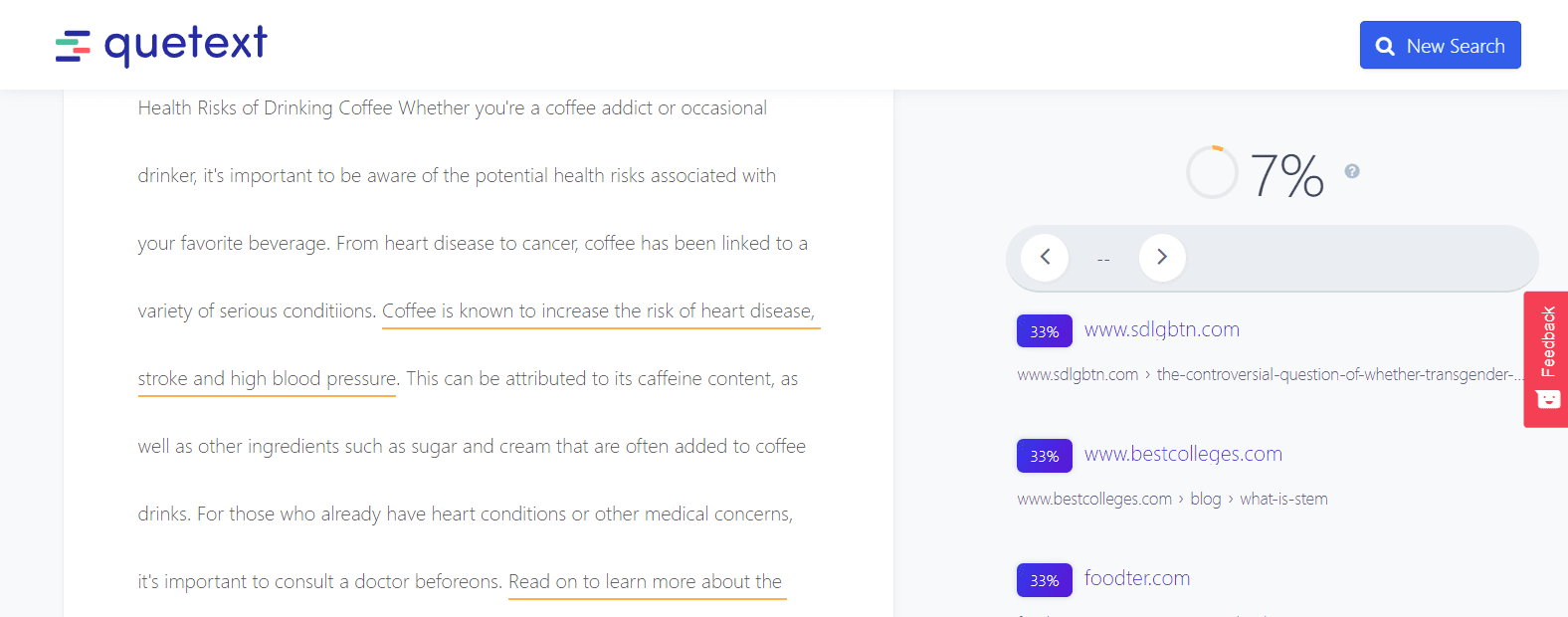Go to previous match with left arrow

coord(1045,257)
